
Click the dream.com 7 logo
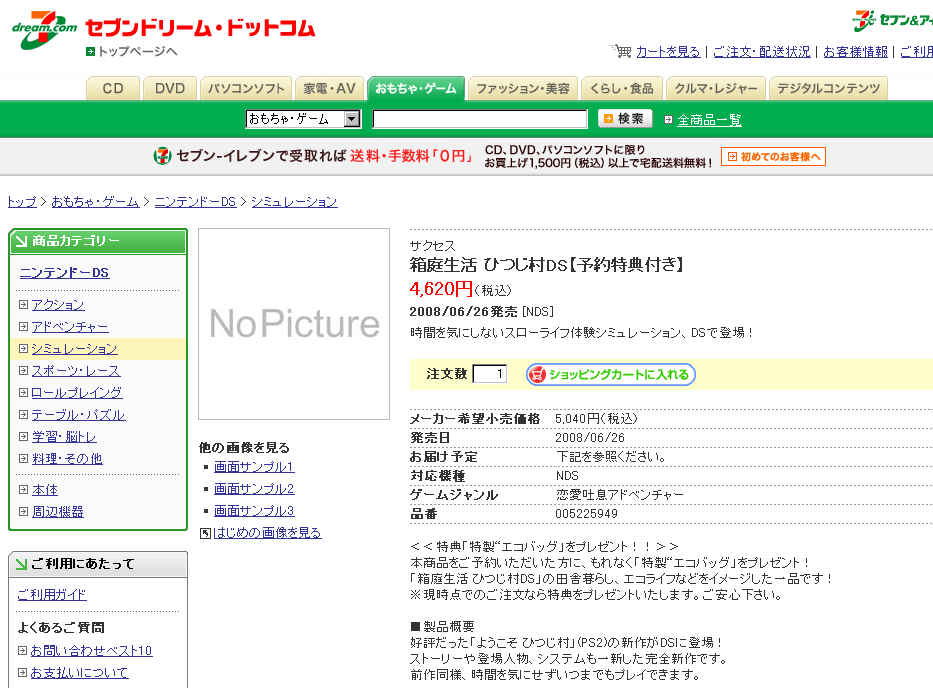click(44, 29)
